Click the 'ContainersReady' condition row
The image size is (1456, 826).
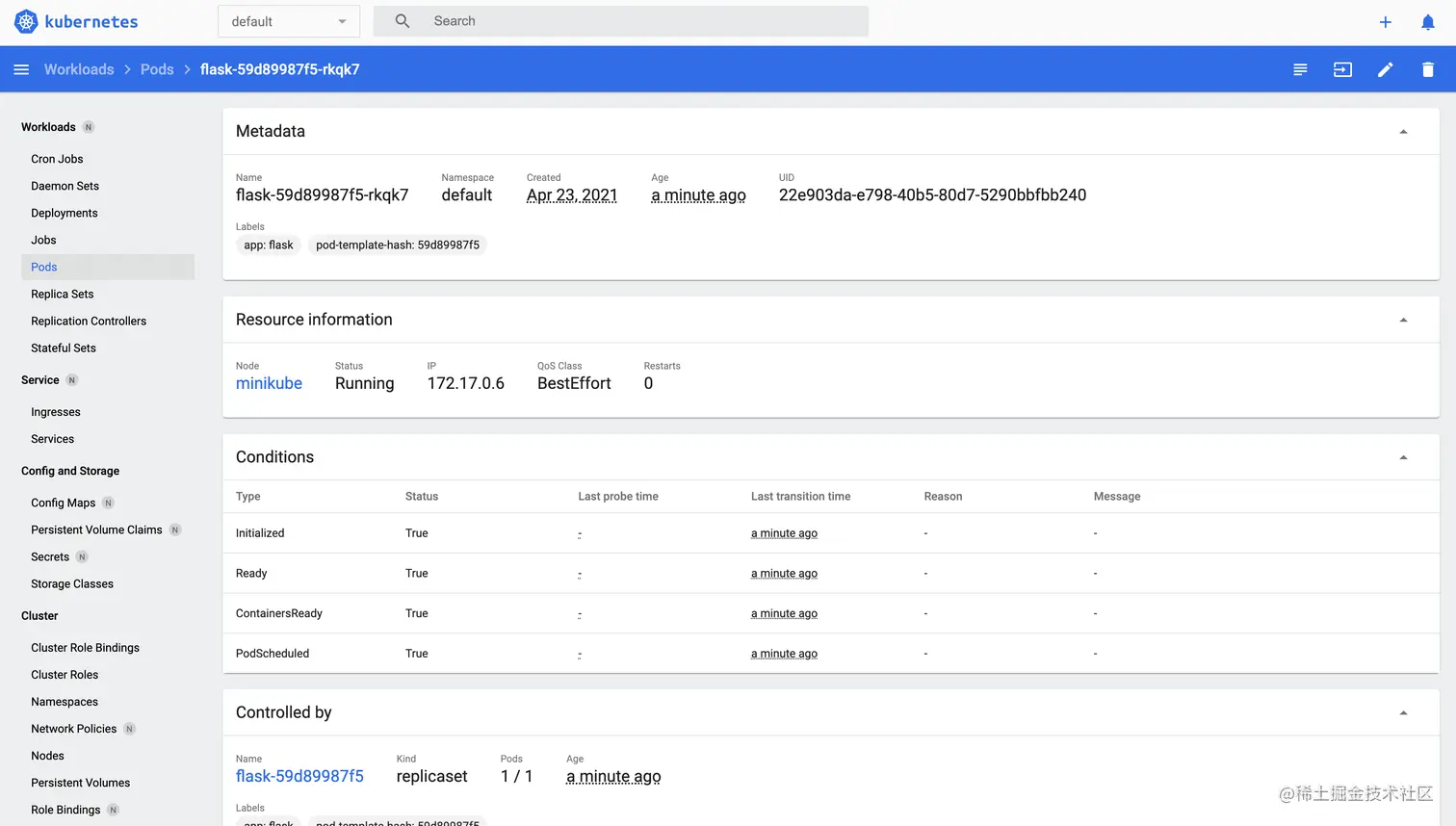tap(831, 613)
